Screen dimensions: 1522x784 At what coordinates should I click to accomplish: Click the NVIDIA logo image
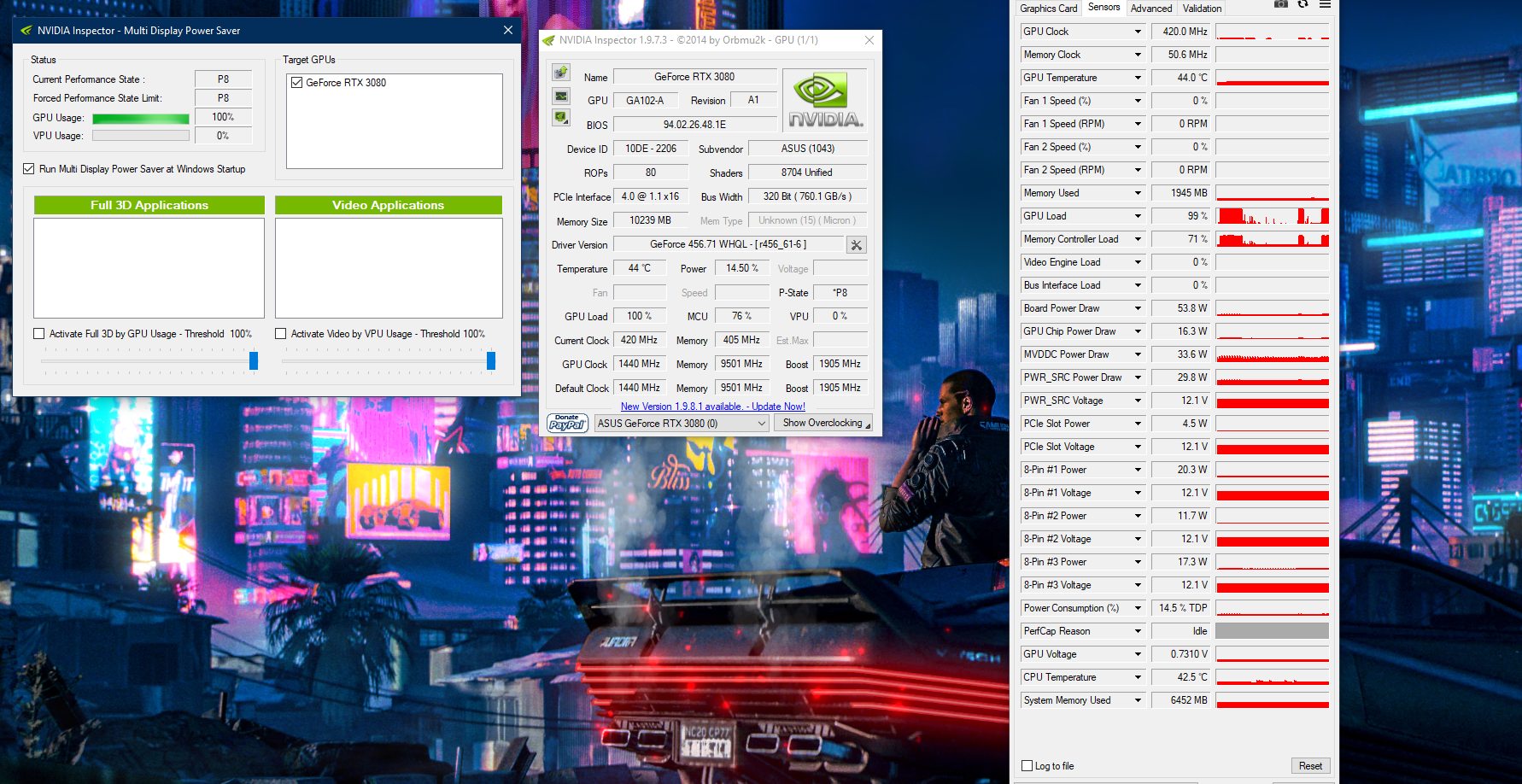[826, 101]
